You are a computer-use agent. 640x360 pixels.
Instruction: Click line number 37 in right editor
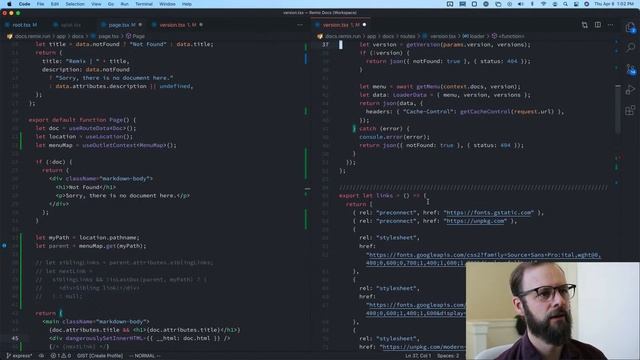pyautogui.click(x=325, y=44)
